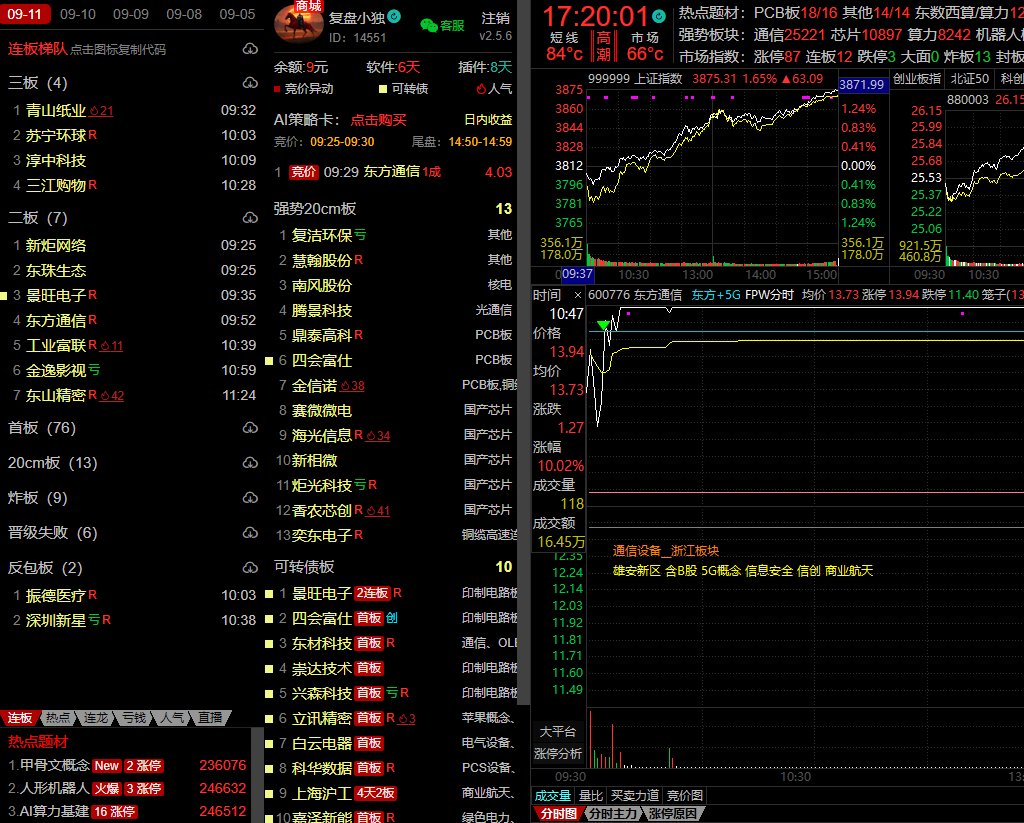Click the 09:37 time cursor label
The height and width of the screenshot is (823, 1024).
(x=577, y=274)
